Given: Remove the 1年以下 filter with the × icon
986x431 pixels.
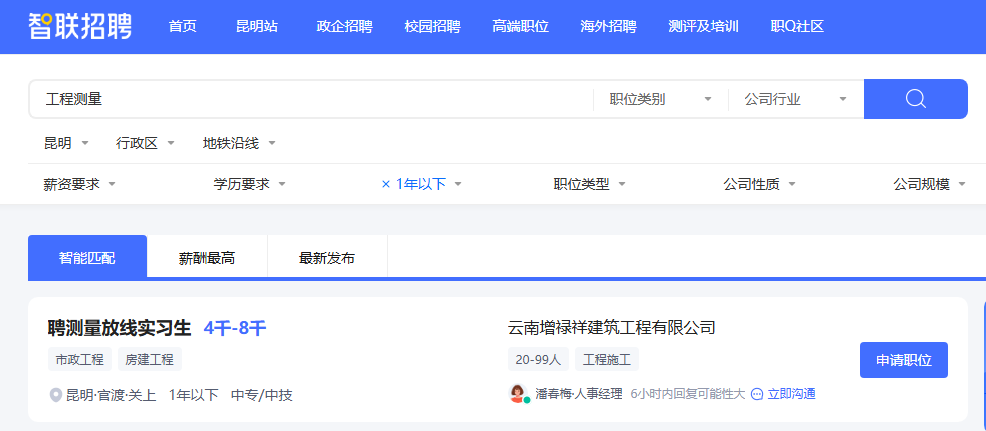Looking at the screenshot, I should 385,184.
